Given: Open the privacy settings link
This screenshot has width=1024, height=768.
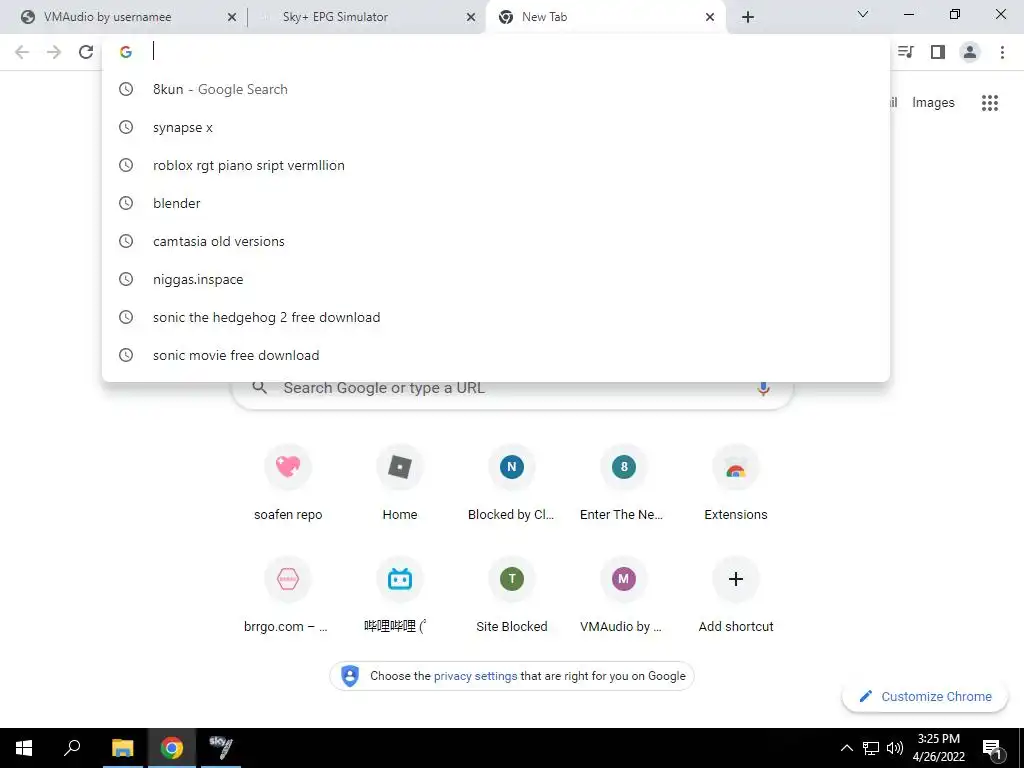Looking at the screenshot, I should [x=475, y=676].
